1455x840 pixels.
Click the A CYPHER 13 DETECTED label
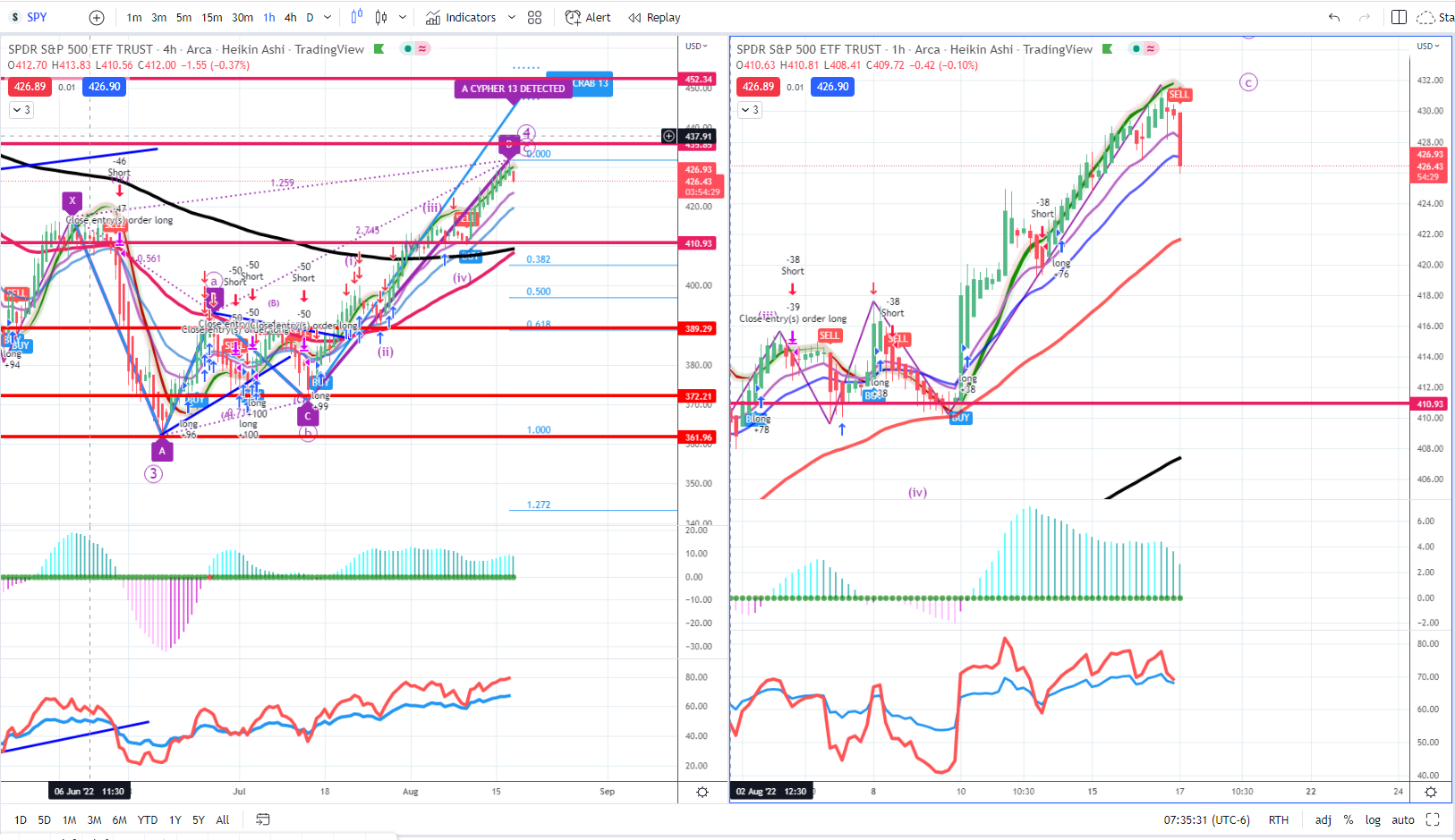[x=513, y=89]
